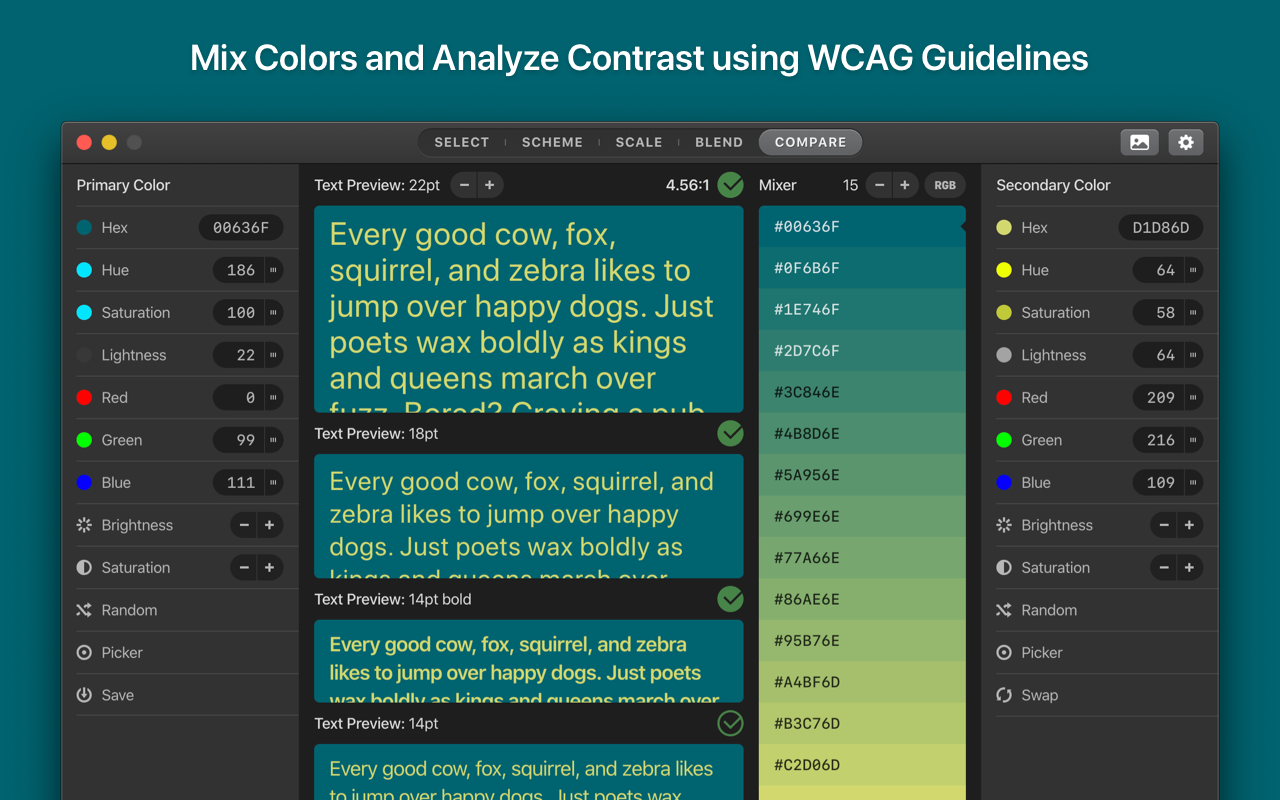Select the #5A956E mixer color swatch

point(862,475)
